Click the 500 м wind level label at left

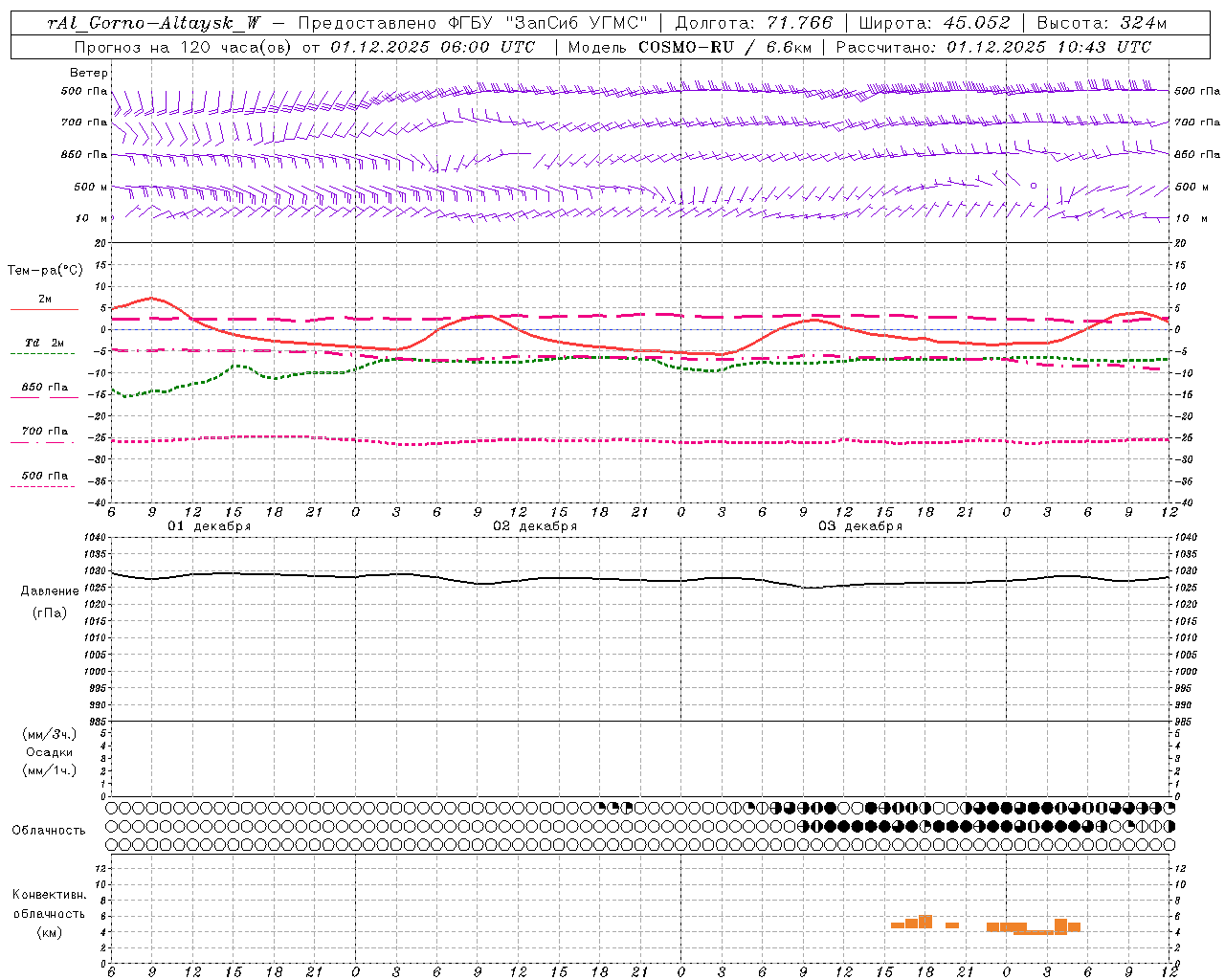[x=91, y=187]
